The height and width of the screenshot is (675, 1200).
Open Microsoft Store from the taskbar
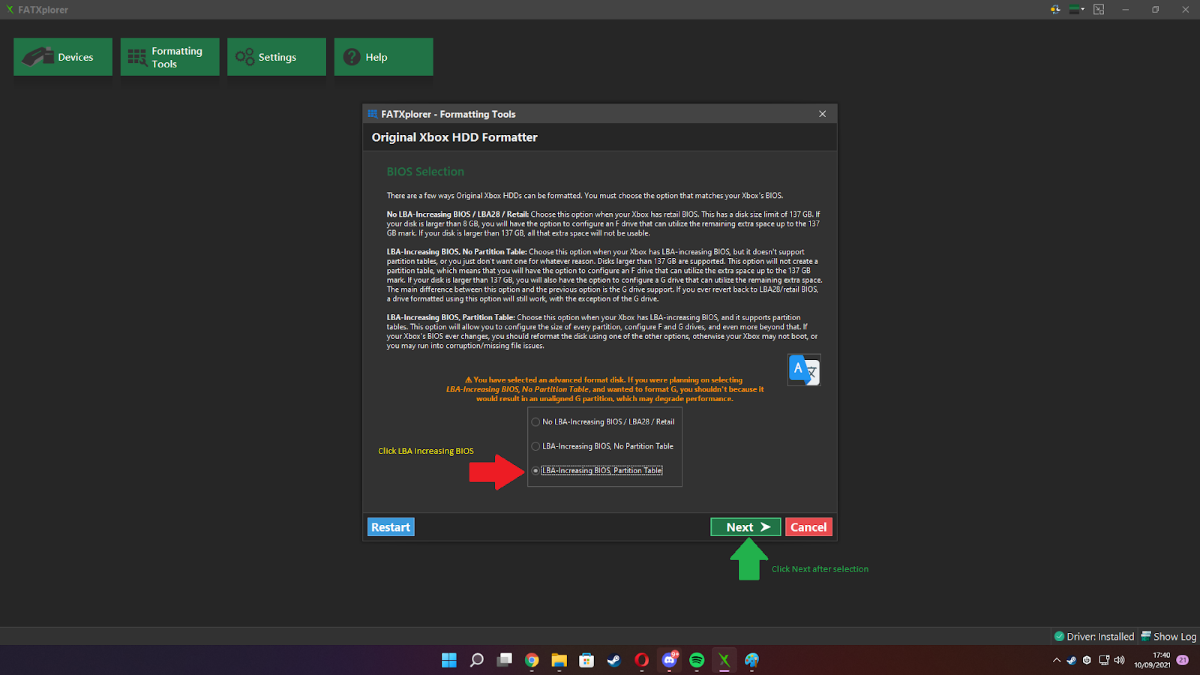pos(587,660)
